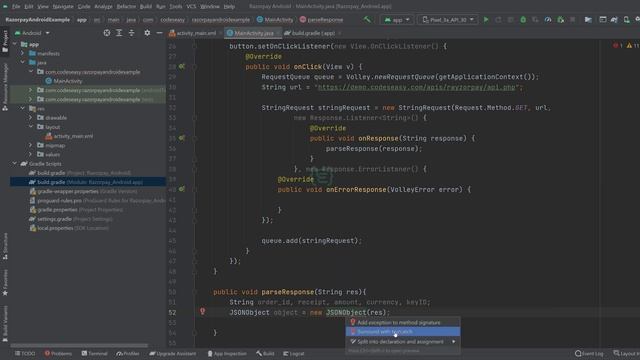Click the Collapse All icon in Project panel
This screenshot has width=640, height=360.
coord(131,33)
